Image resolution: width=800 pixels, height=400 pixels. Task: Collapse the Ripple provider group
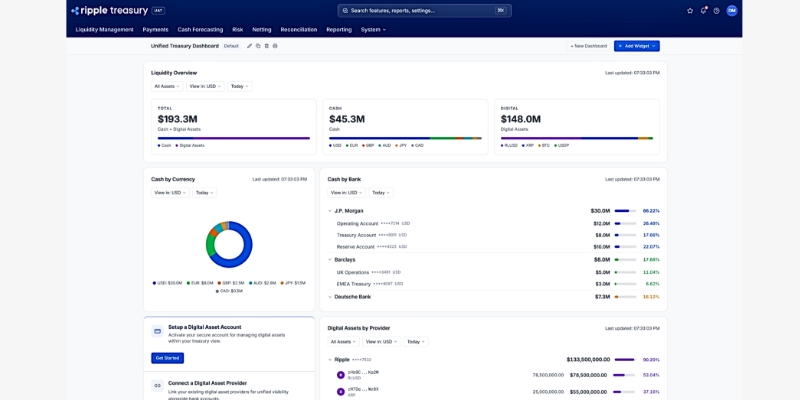[330, 359]
